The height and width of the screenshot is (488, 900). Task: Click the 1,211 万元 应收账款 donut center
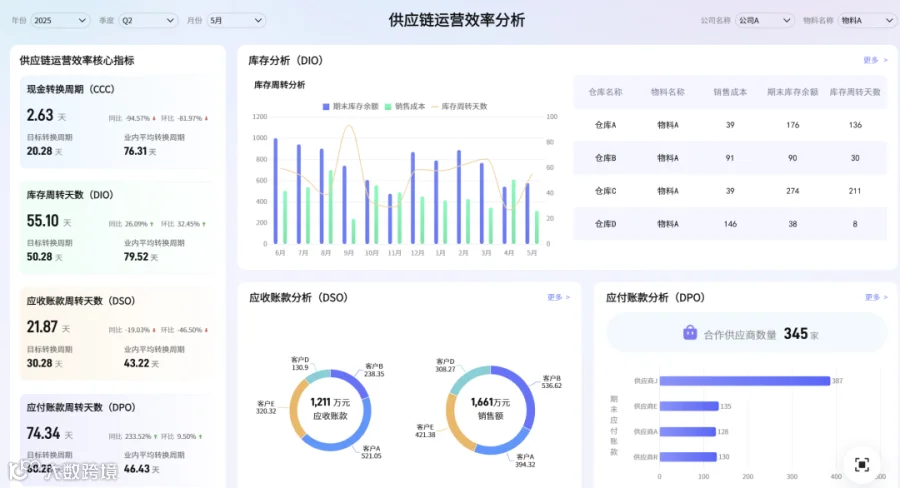click(x=330, y=409)
